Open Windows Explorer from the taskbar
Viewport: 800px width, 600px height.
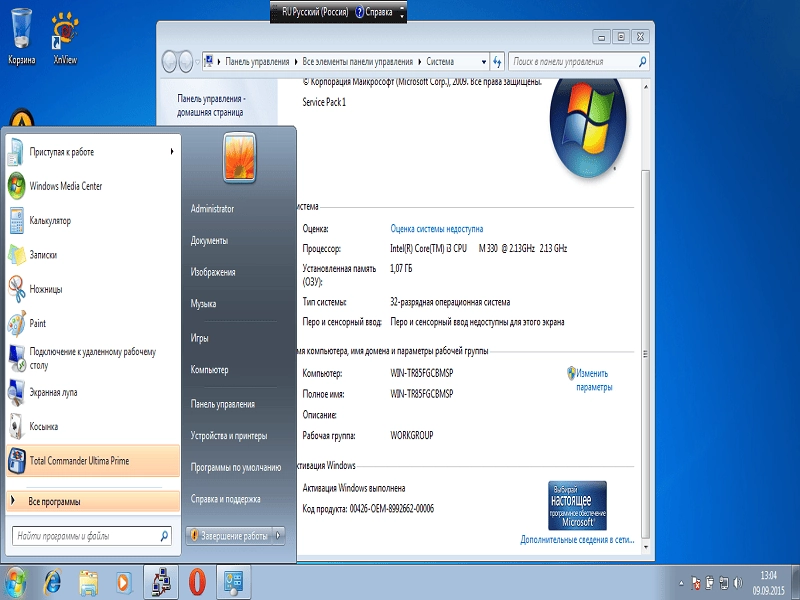[x=88, y=582]
